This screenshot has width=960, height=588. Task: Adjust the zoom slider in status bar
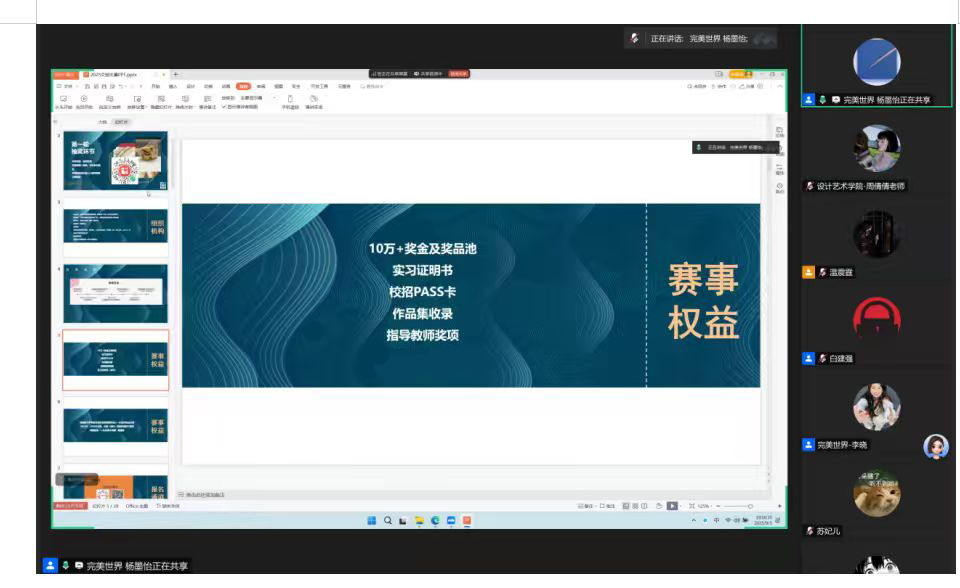[x=750, y=506]
